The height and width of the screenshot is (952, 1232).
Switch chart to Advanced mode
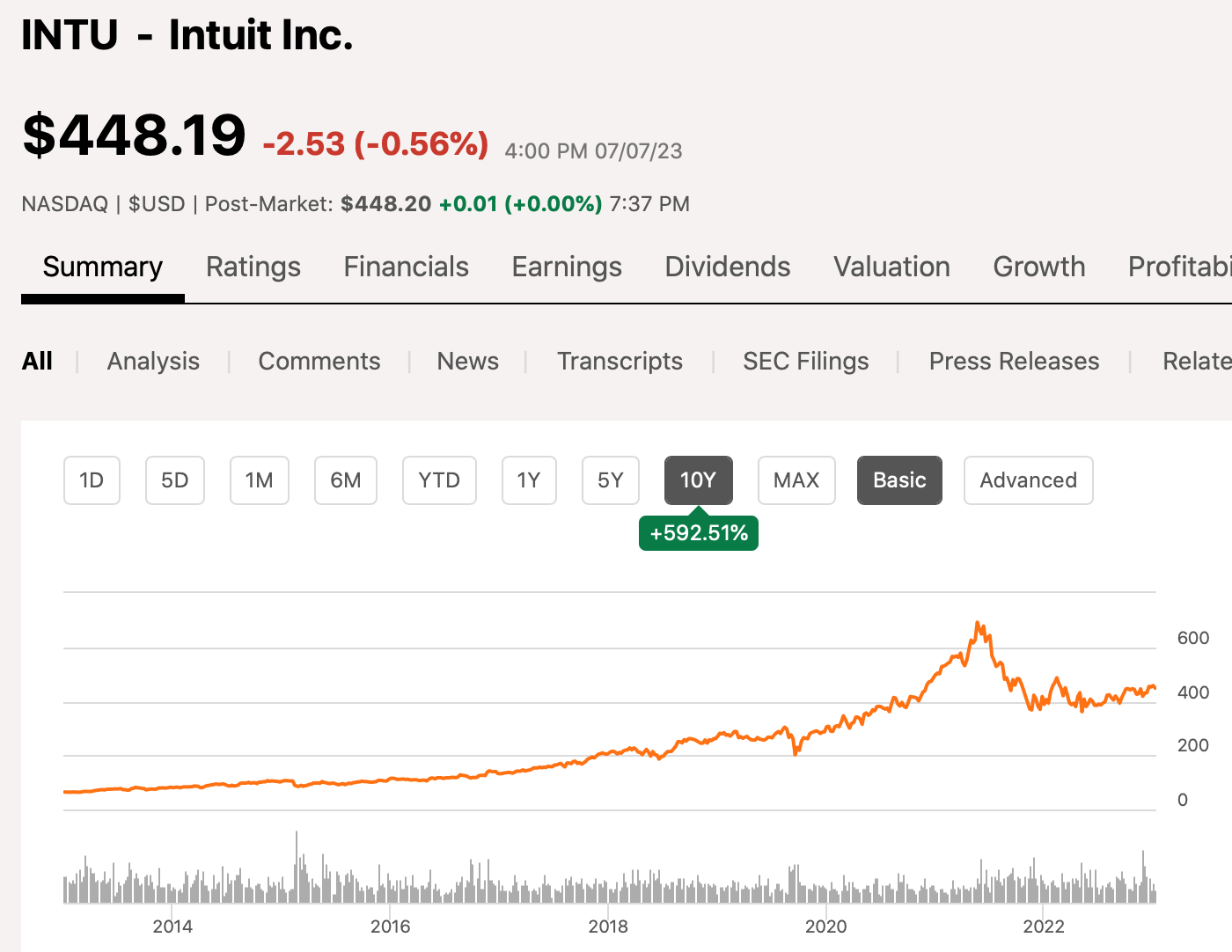[x=1028, y=480]
